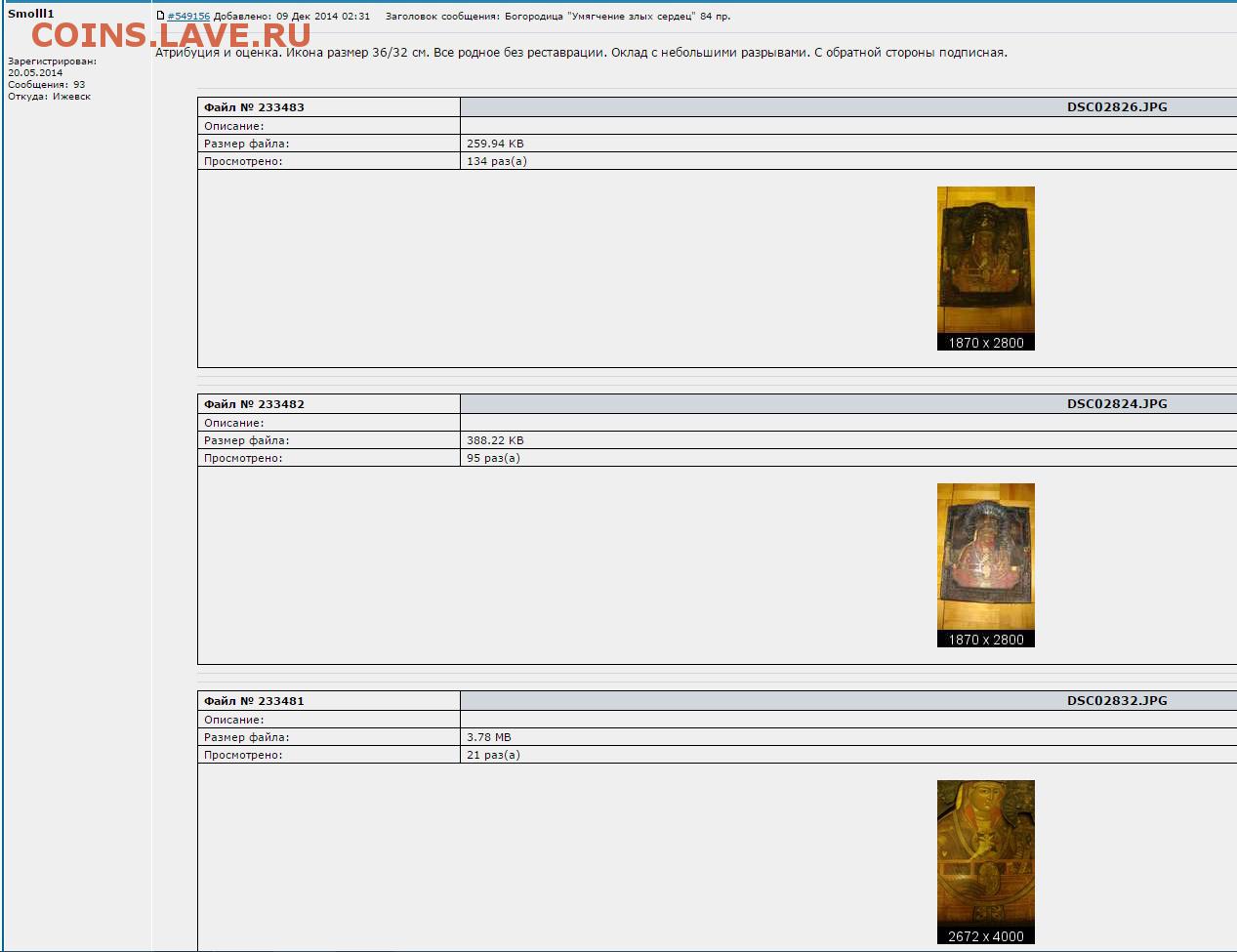
Task: Click post title 'Богородица Умягчение злых сердец'
Action: point(600,17)
